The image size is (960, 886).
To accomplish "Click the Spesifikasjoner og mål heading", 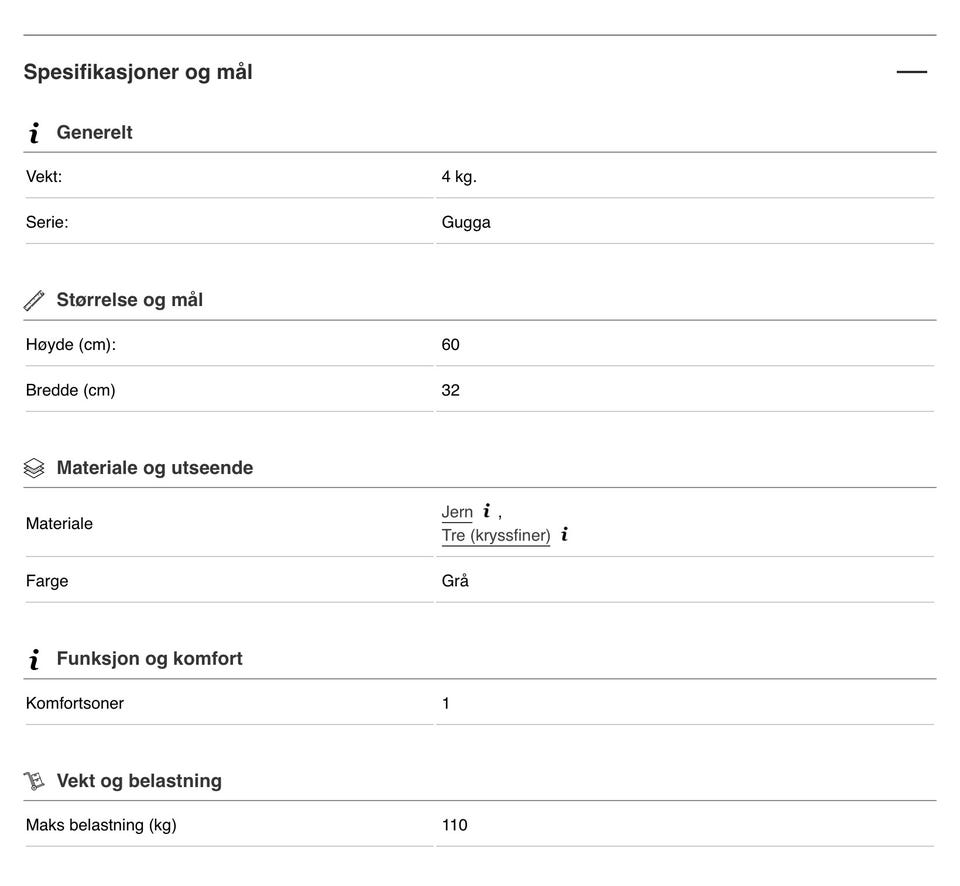I will [138, 72].
